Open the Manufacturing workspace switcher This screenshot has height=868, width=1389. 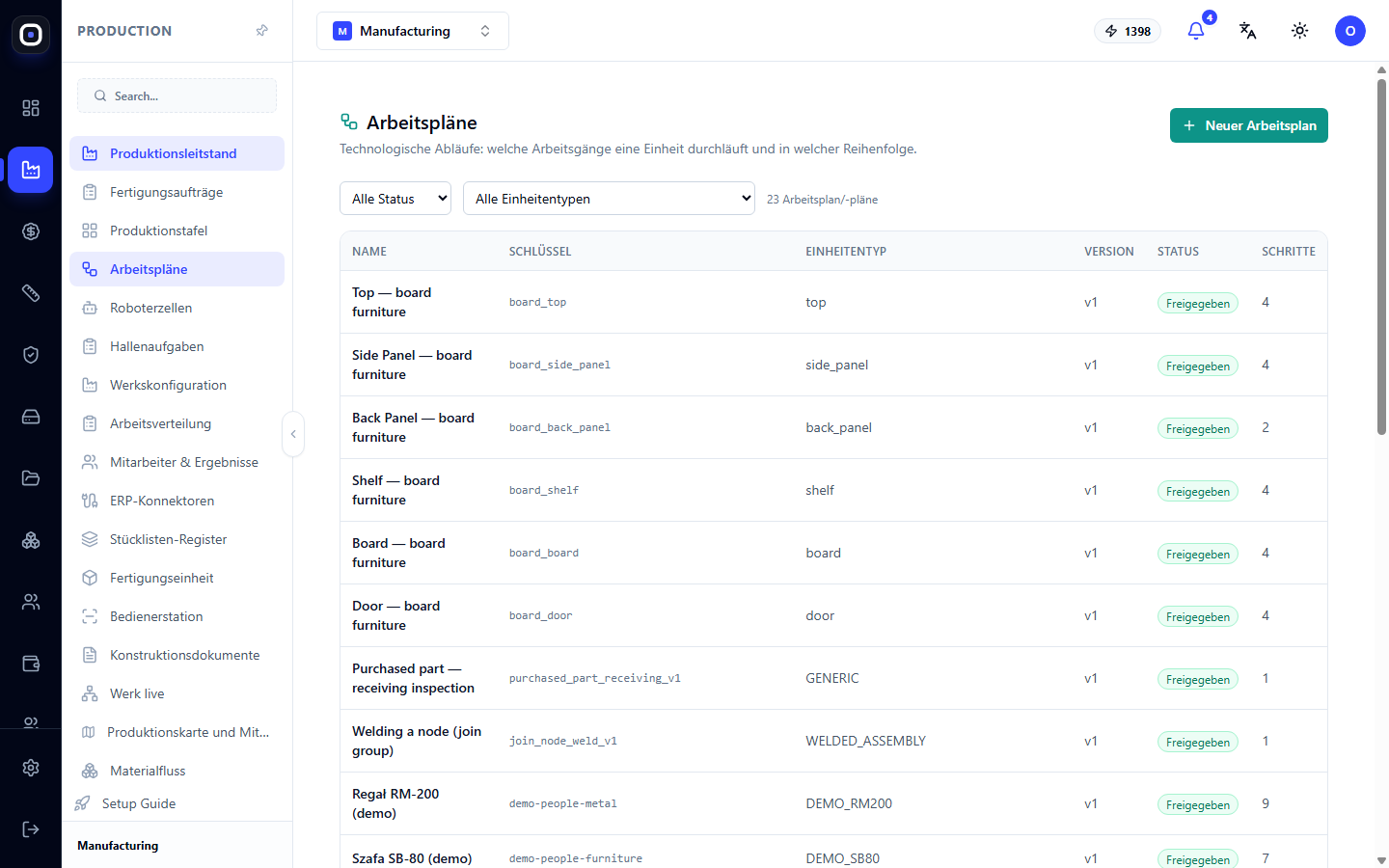(413, 31)
